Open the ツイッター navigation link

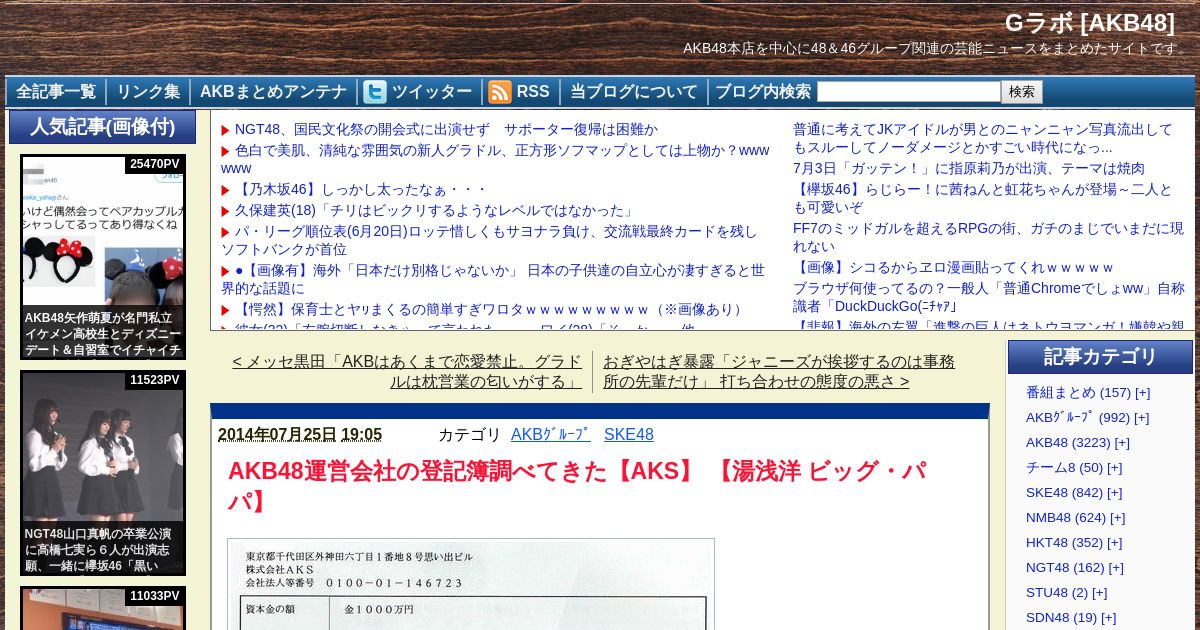tap(431, 92)
